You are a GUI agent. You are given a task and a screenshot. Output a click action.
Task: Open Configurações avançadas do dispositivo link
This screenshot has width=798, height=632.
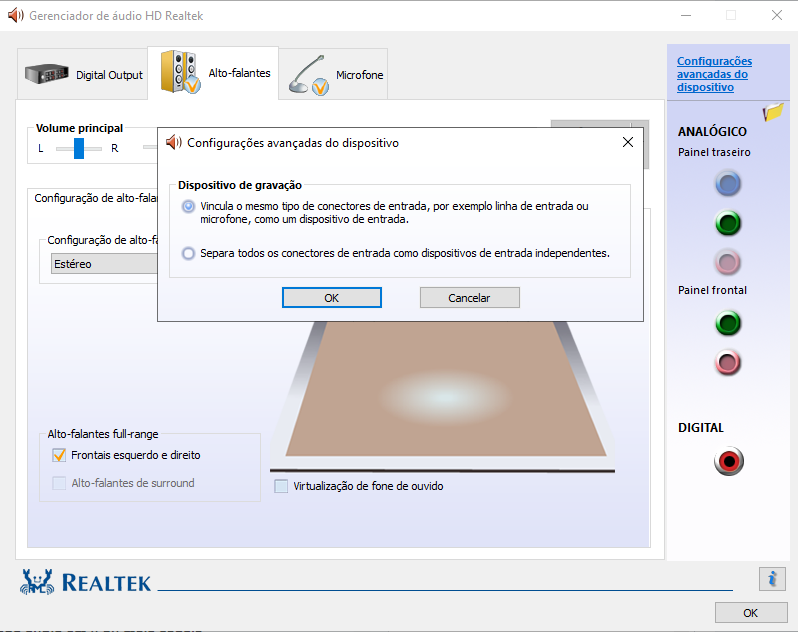coord(714,74)
